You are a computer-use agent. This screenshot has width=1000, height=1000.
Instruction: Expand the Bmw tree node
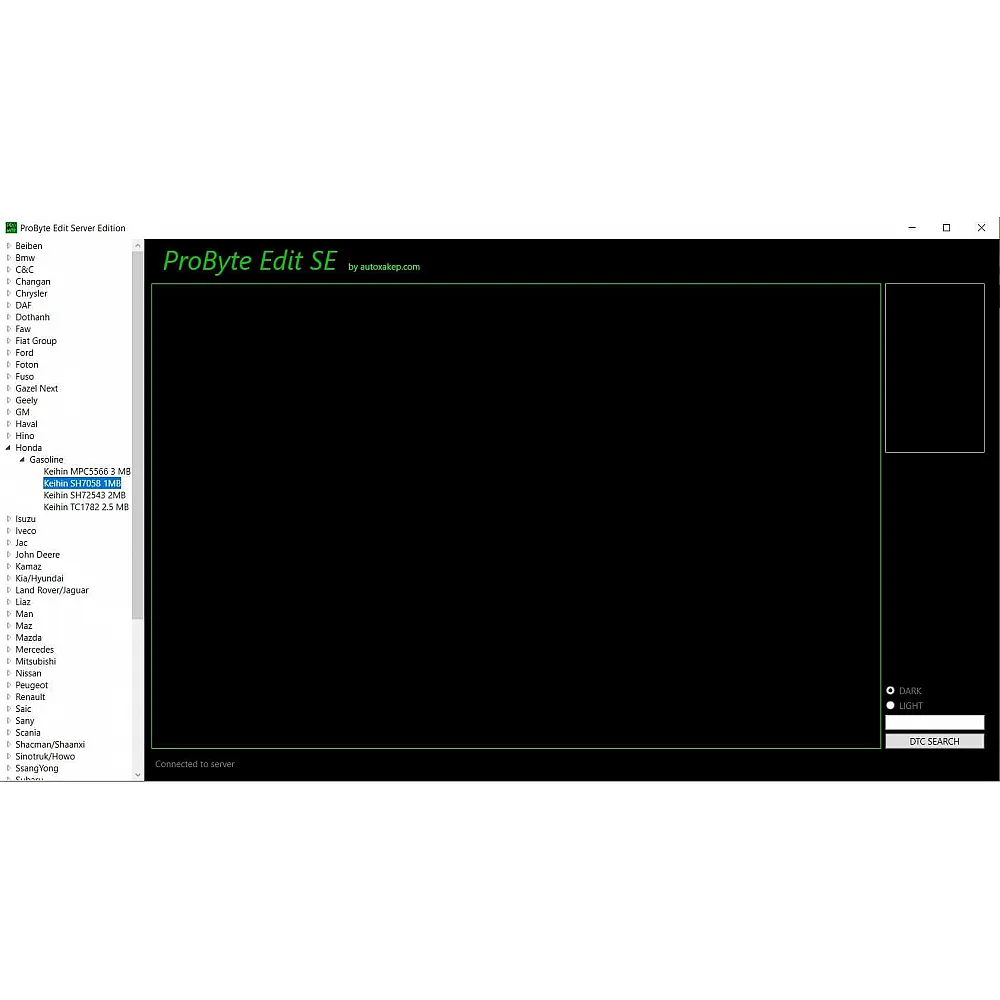pos(9,258)
